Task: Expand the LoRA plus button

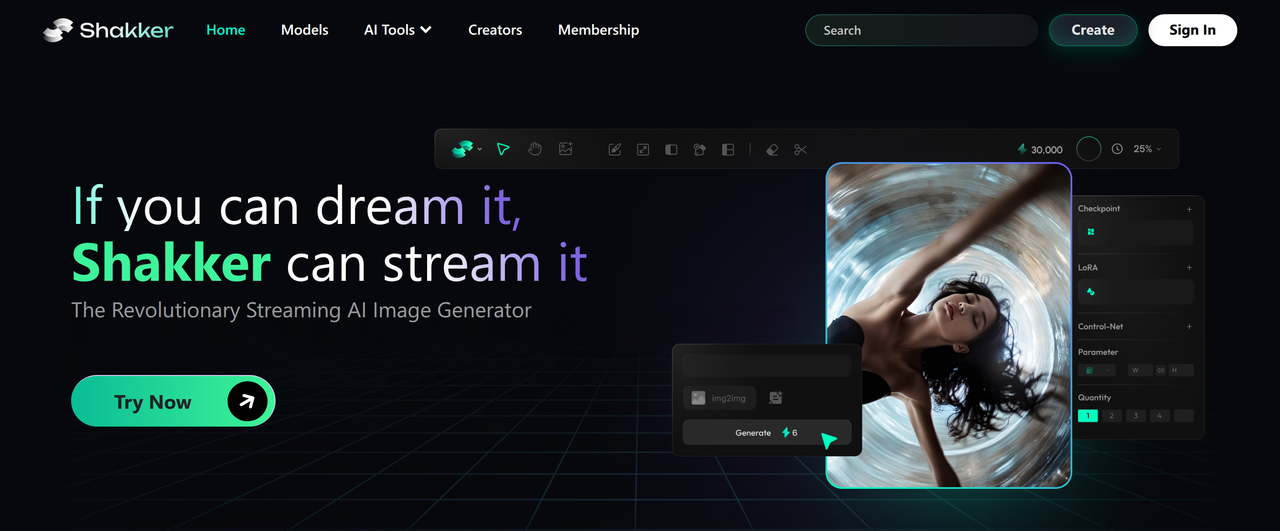Action: tap(1189, 268)
